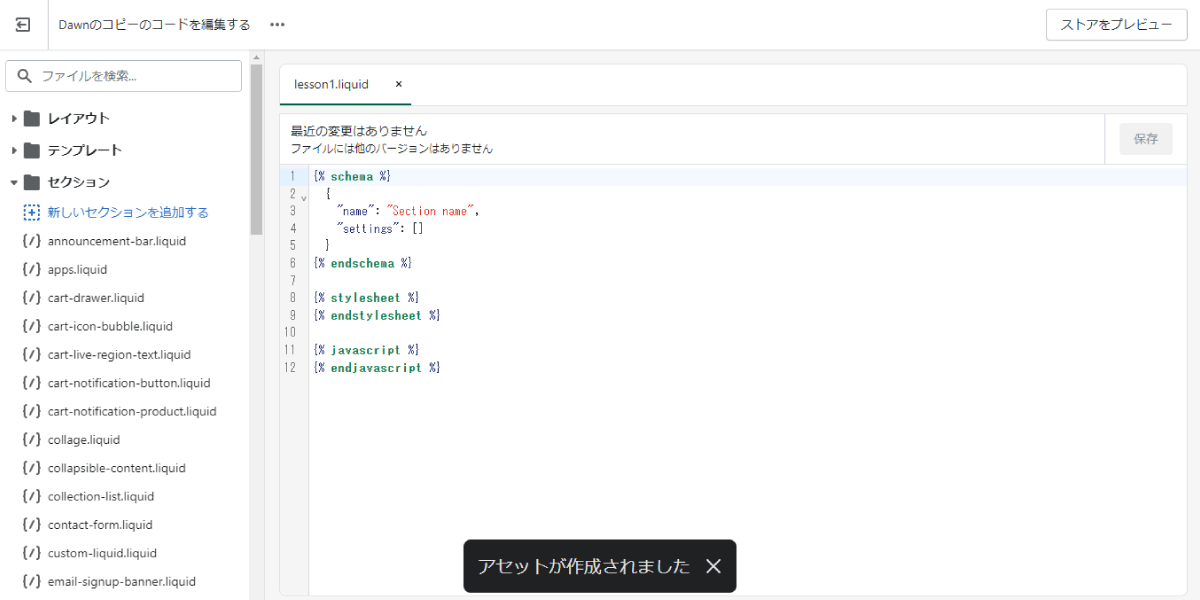Click the liquid file icon beside cart-live-region-text.liquid
The width and height of the screenshot is (1200, 600).
(x=31, y=354)
